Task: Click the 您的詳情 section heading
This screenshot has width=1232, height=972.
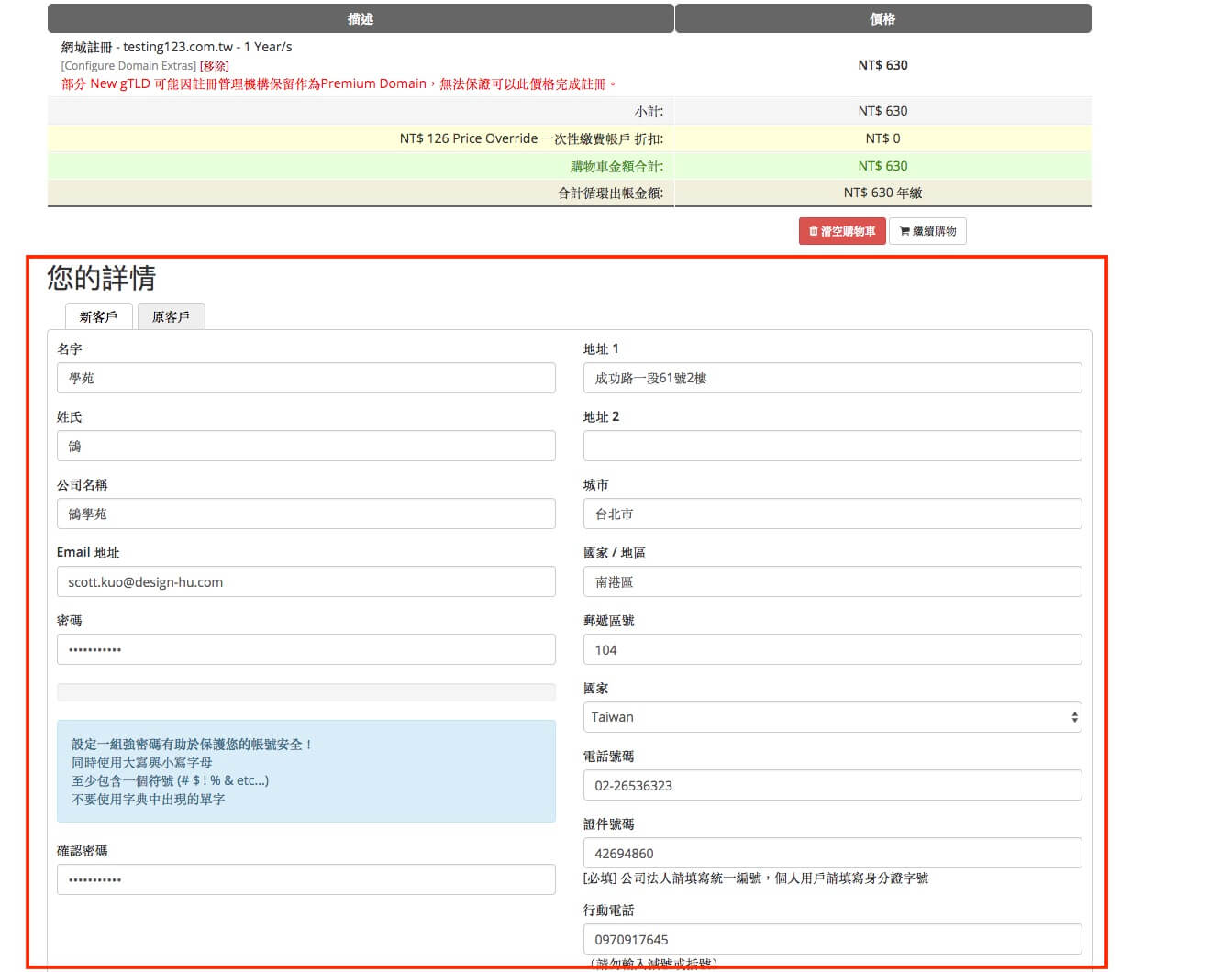Action: coord(102,278)
